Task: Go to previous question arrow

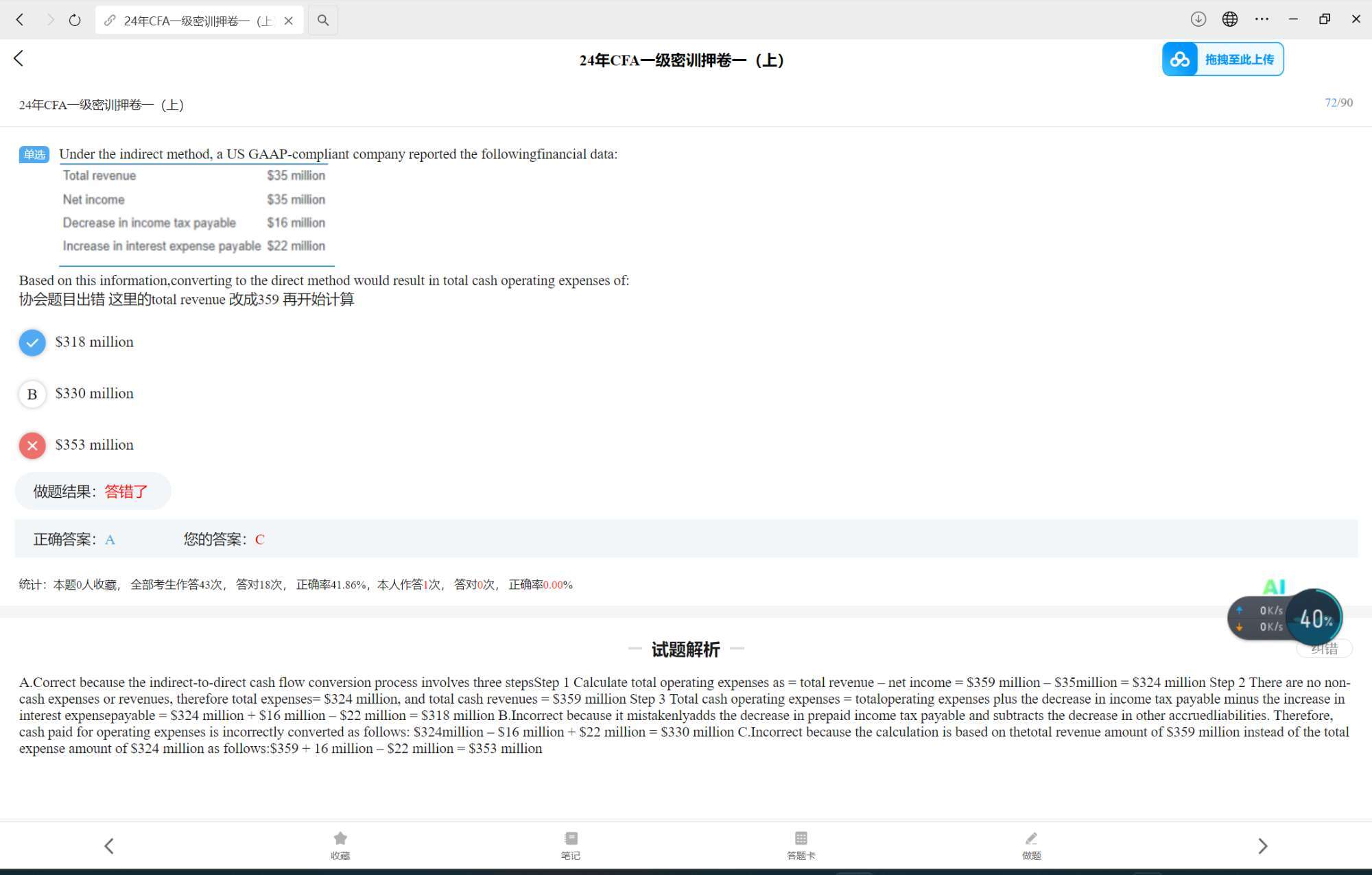Action: (109, 846)
